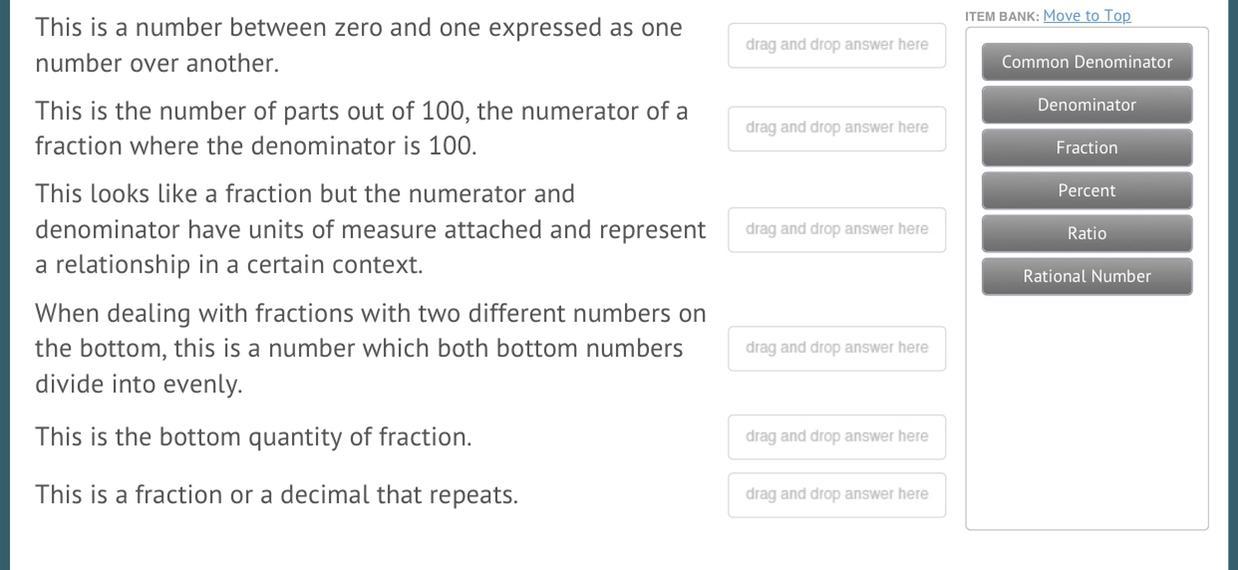
Task: Click the 'divide into evenly' definition text
Action: [x=371, y=348]
